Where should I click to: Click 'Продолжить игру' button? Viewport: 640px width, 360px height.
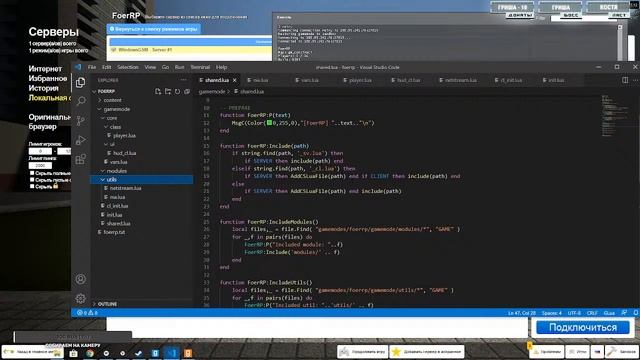363,351
